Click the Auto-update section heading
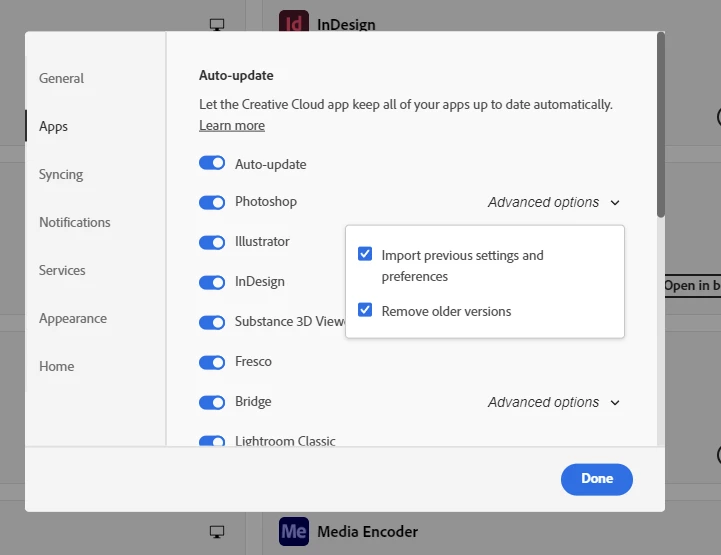 pos(236,75)
